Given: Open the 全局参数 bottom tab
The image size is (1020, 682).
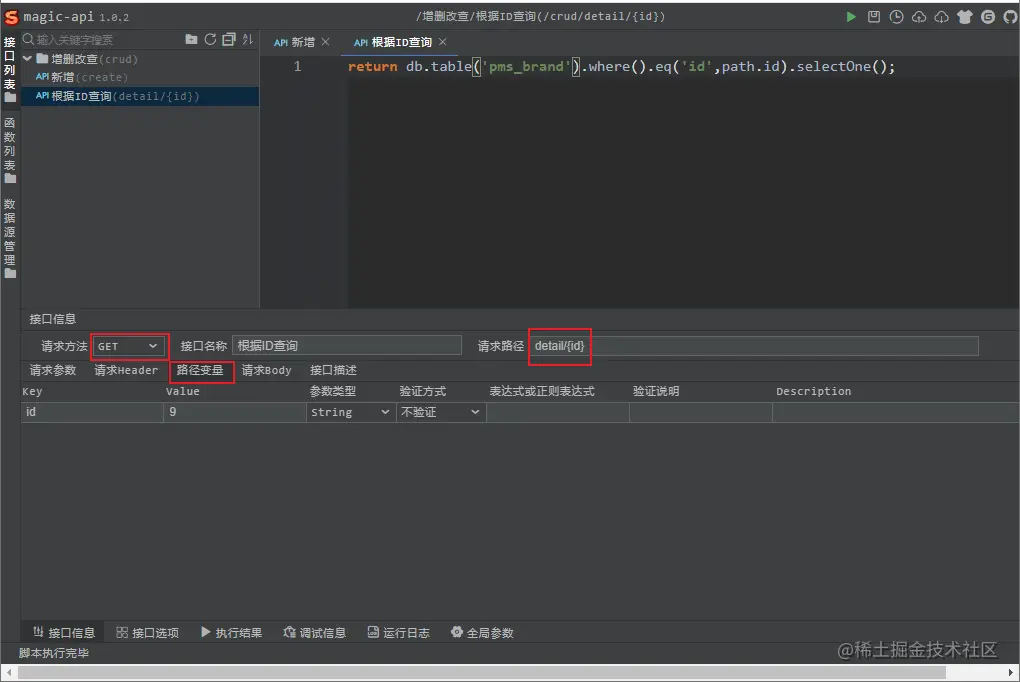Looking at the screenshot, I should pos(483,633).
